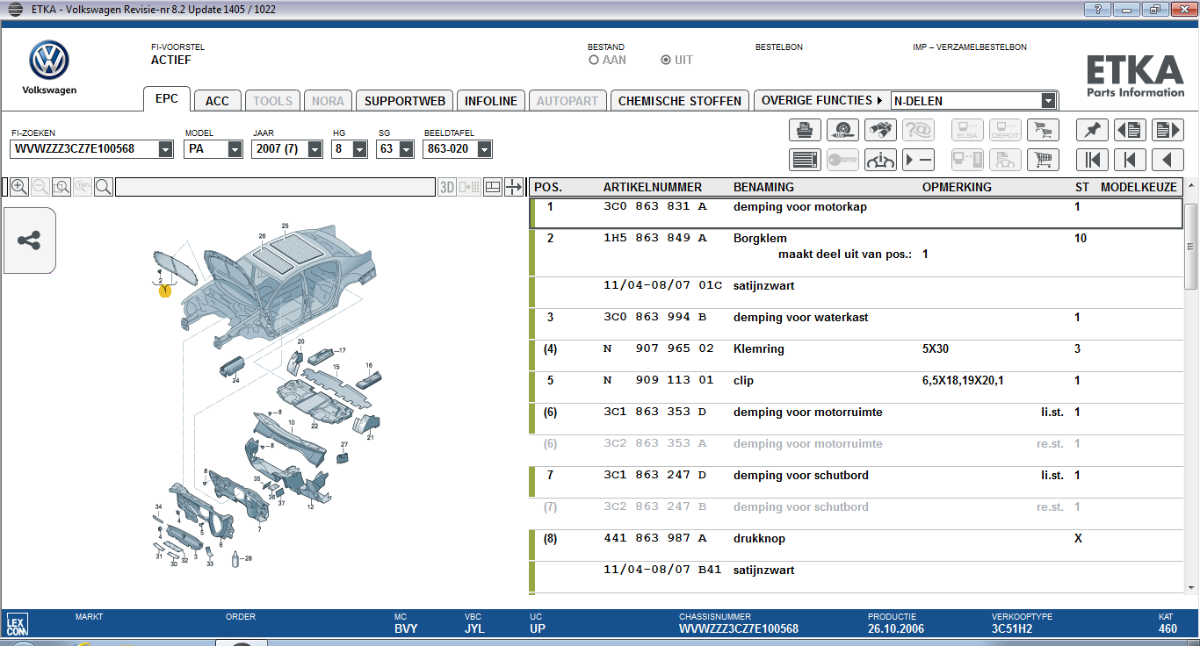1200x646 pixels.
Task: Click the vehicle info icon with letter i
Action: [880, 160]
